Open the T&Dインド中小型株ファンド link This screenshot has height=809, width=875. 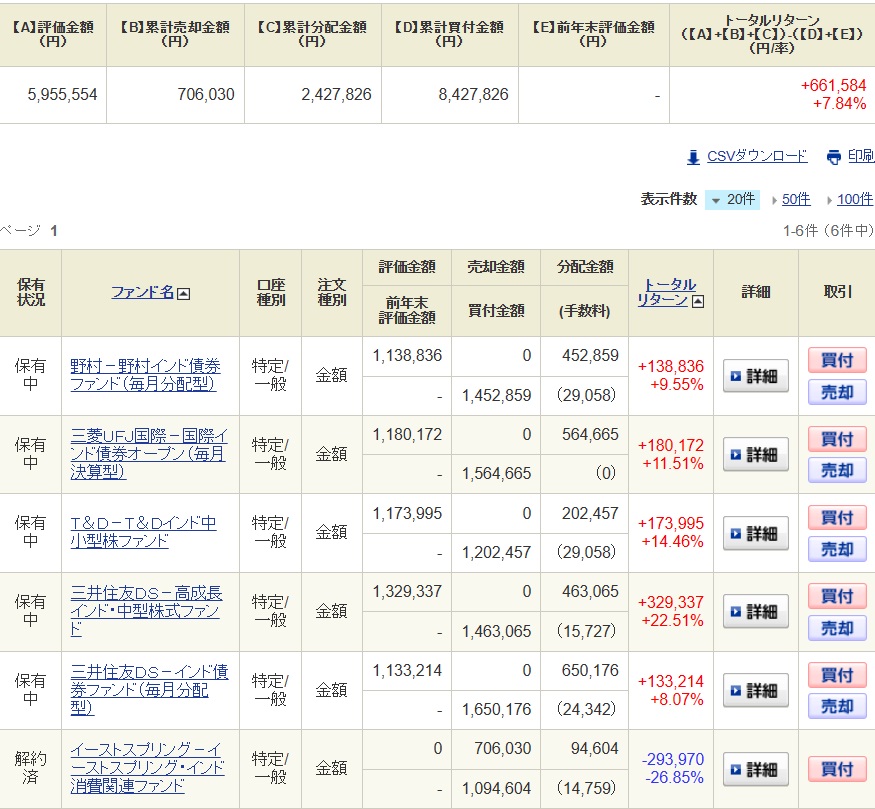[143, 532]
